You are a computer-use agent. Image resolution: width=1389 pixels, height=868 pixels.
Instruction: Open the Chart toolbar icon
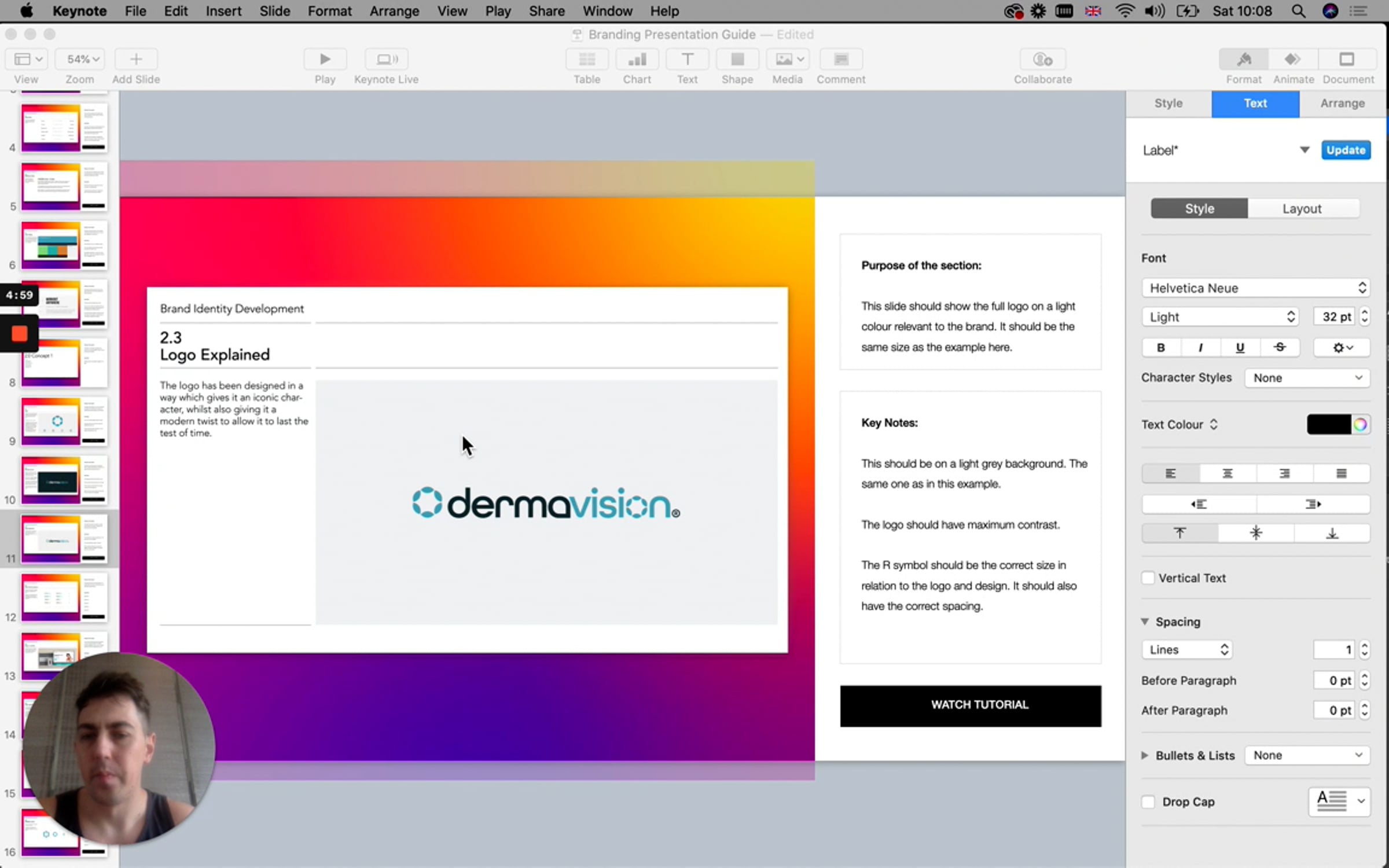637,59
